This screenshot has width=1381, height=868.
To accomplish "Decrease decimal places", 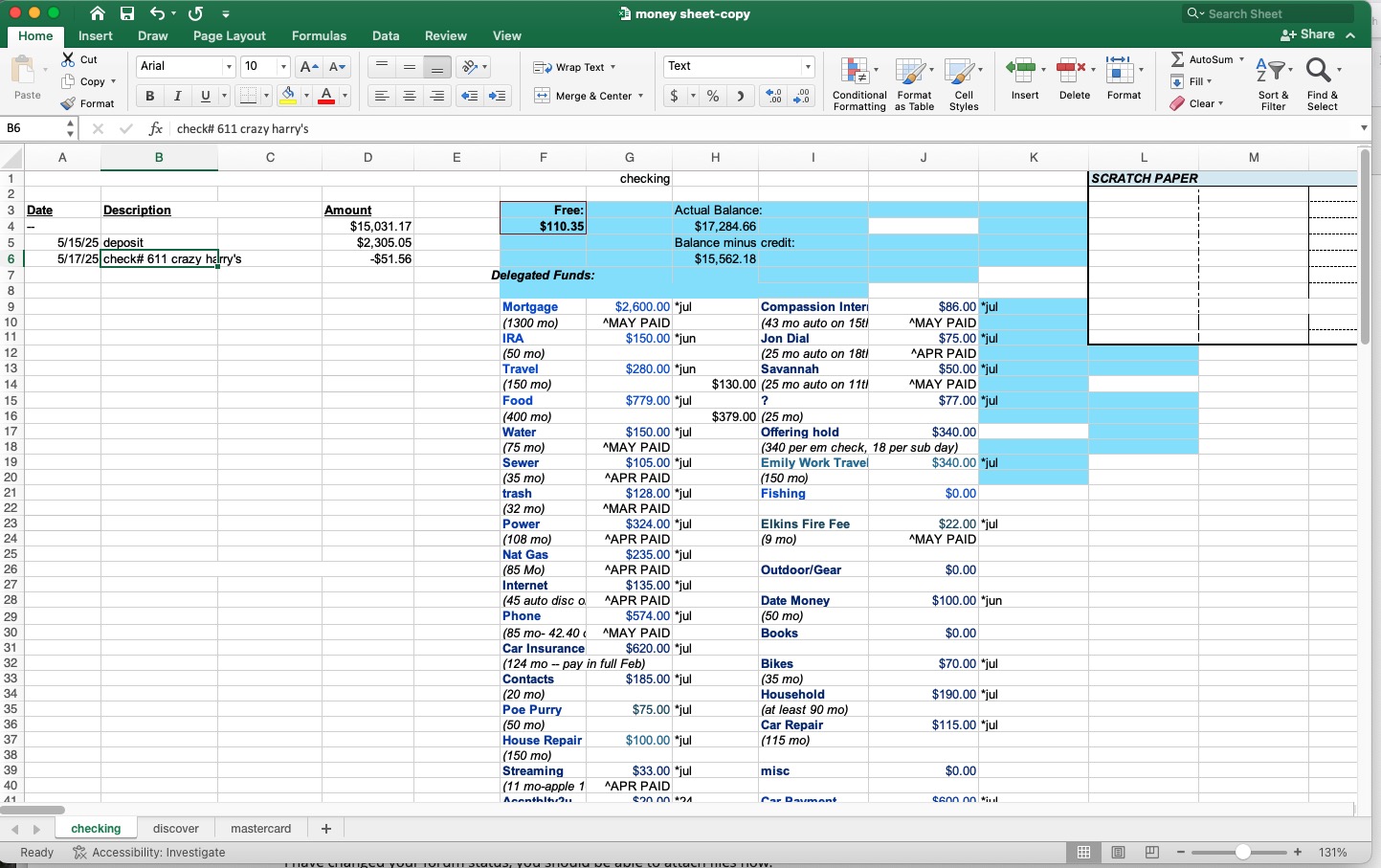I will (802, 96).
